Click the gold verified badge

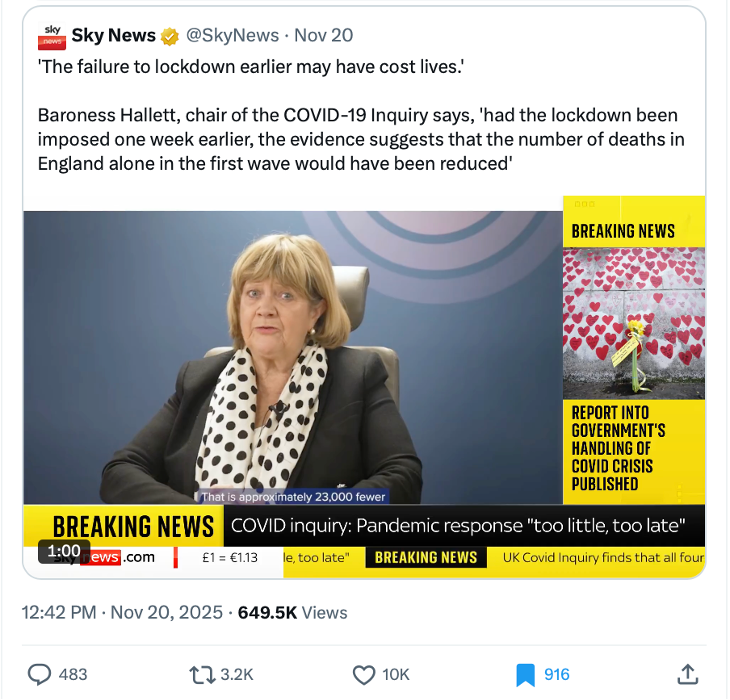pyautogui.click(x=170, y=36)
